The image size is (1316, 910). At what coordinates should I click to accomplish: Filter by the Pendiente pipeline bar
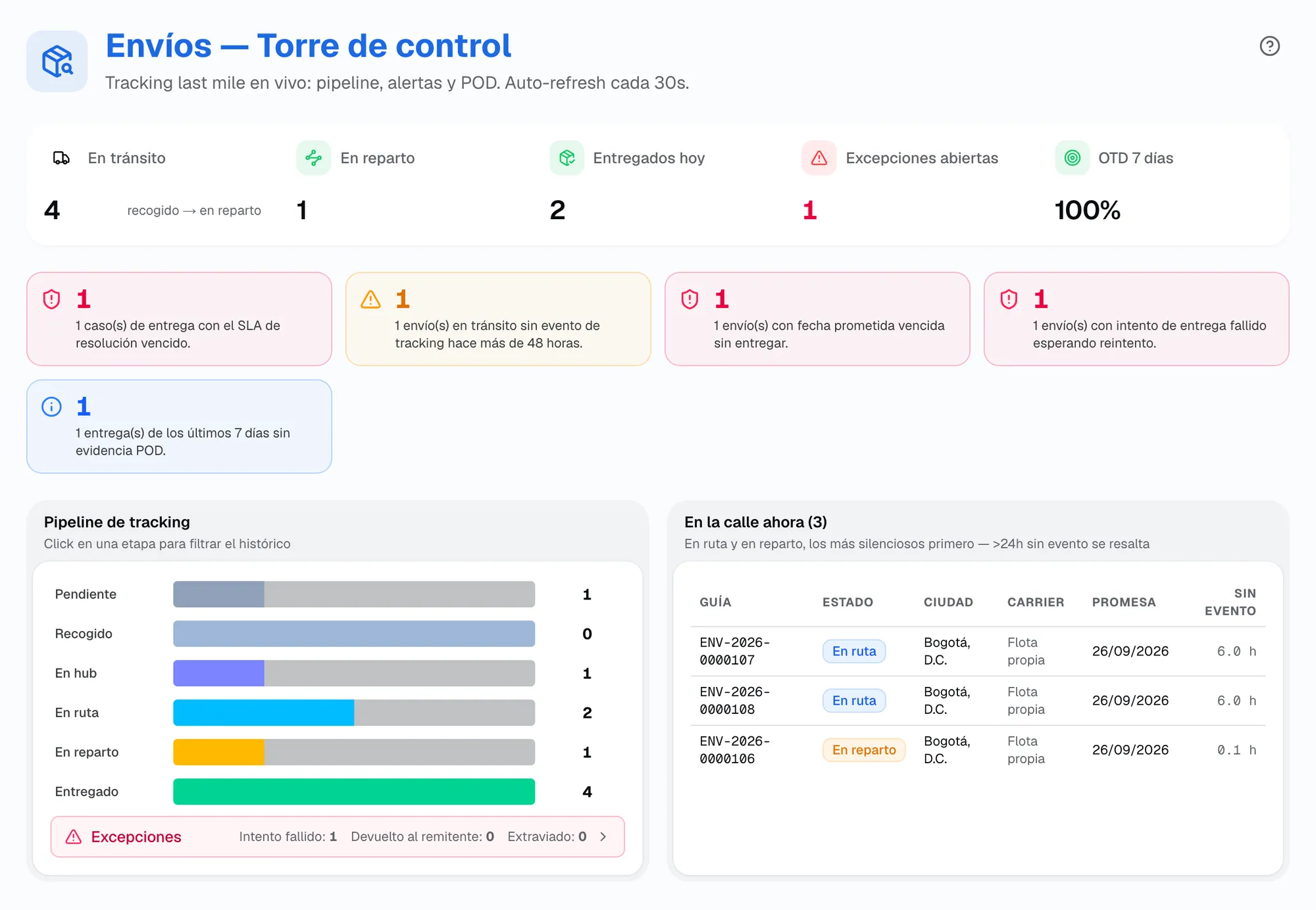(354, 594)
